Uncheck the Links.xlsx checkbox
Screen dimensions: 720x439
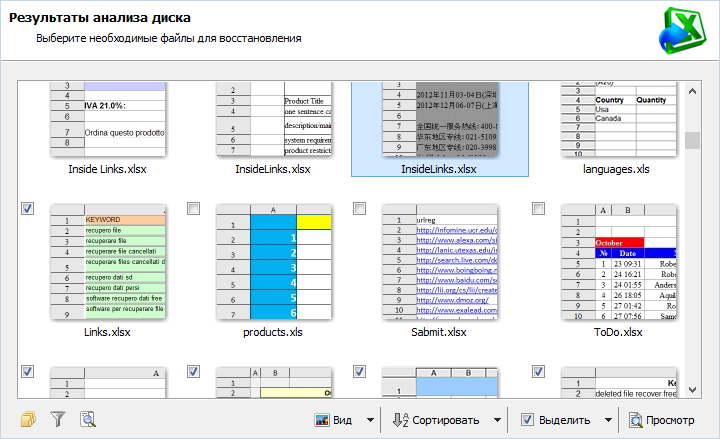pyautogui.click(x=28, y=208)
